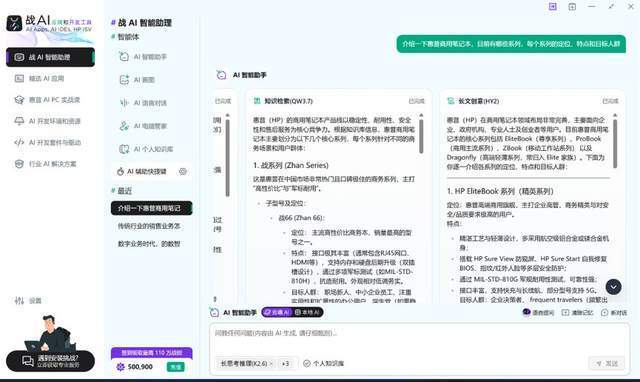640x382 pixels.
Task: Click the purple 110万 points sign-in banner
Action: point(151,353)
